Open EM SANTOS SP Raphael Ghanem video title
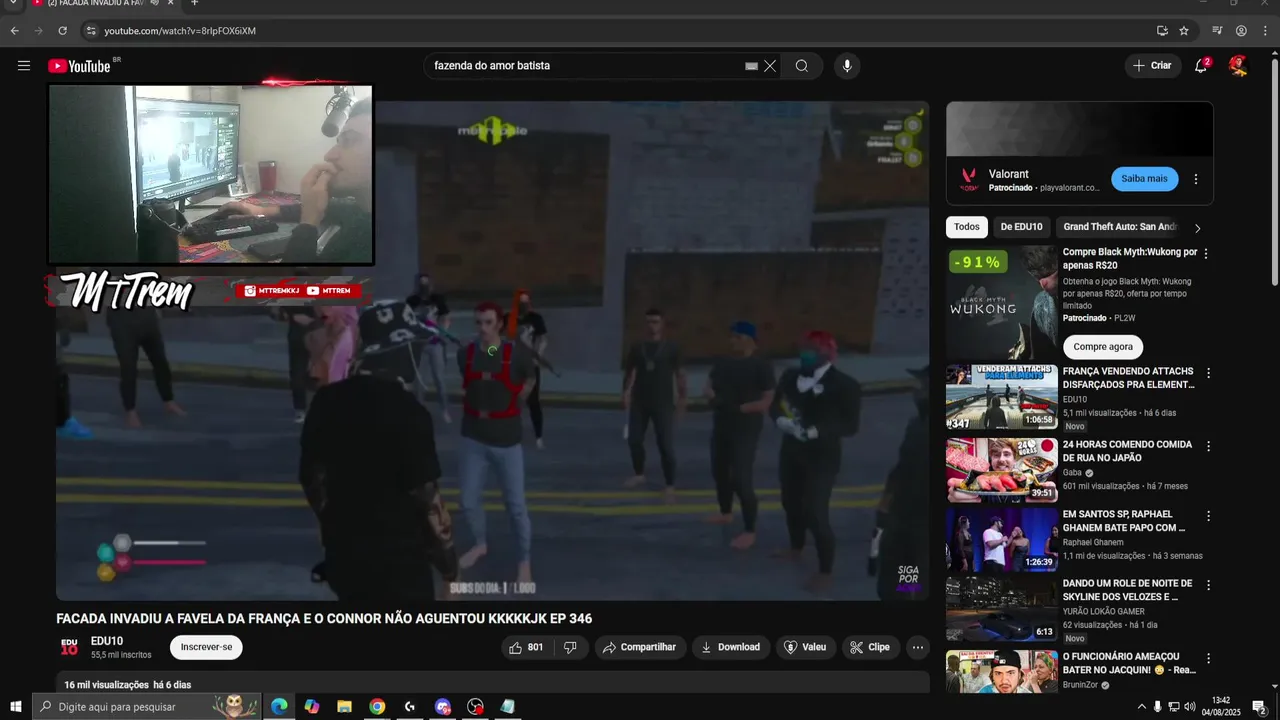1280x720 pixels. click(x=1124, y=521)
